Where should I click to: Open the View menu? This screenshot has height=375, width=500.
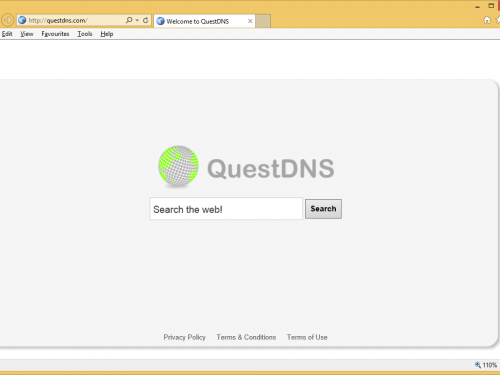tap(27, 34)
